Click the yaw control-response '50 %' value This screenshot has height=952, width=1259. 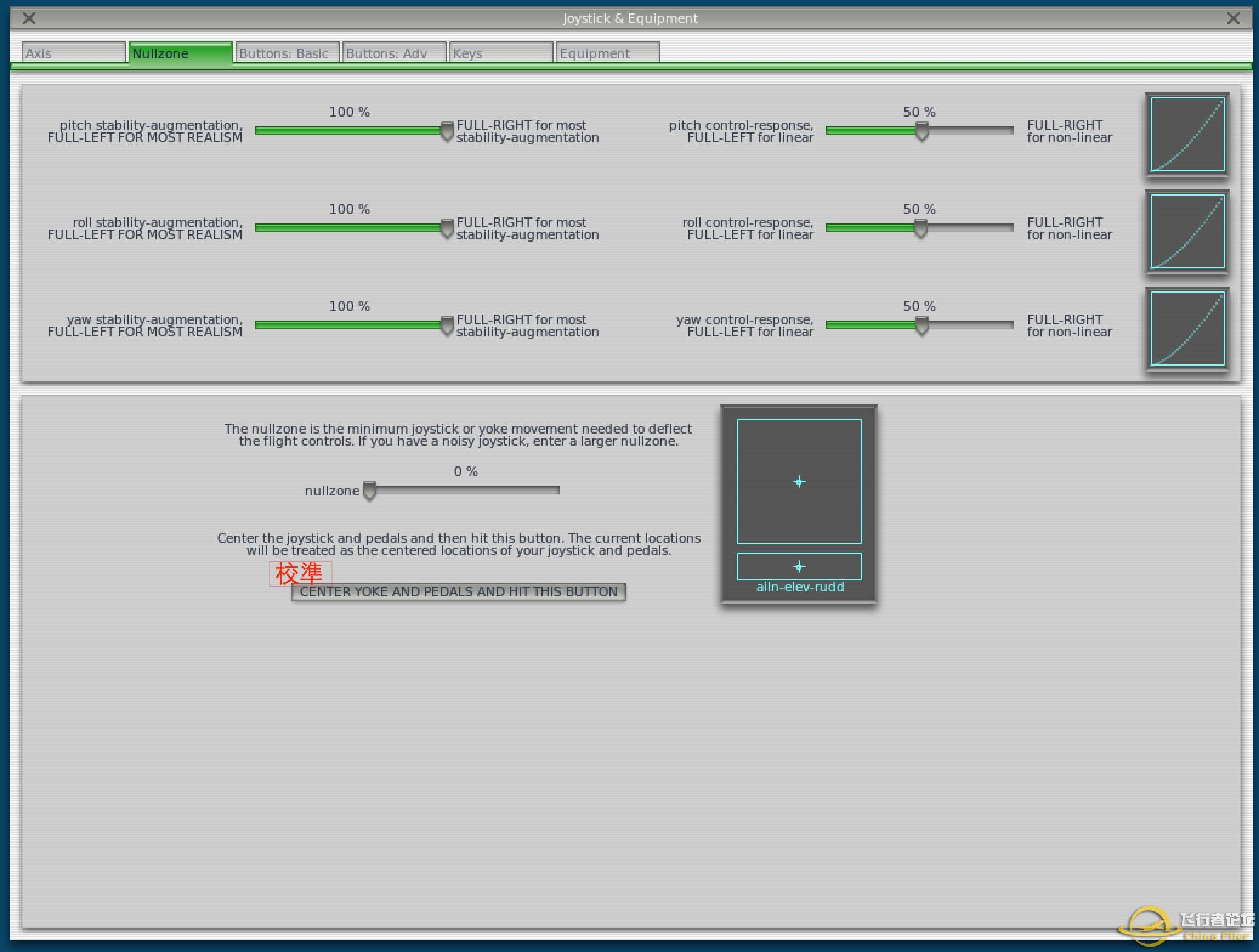click(x=919, y=306)
